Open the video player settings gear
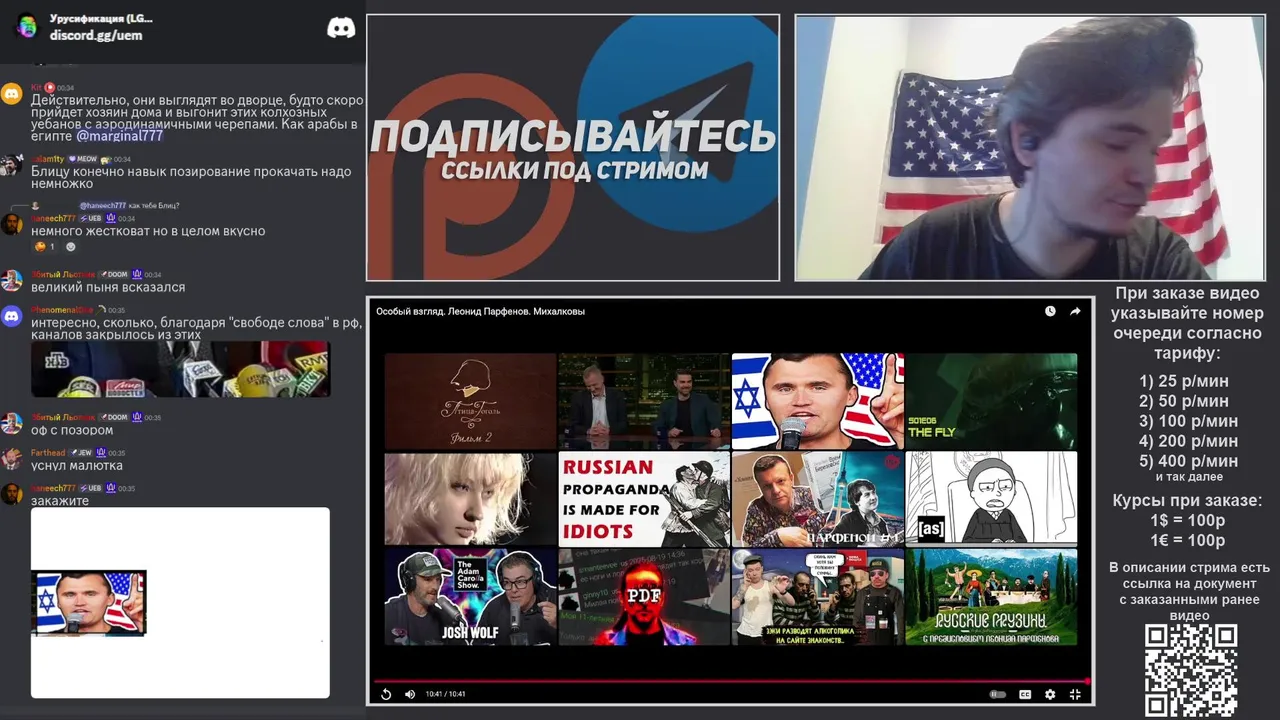The height and width of the screenshot is (720, 1280). [x=1050, y=694]
